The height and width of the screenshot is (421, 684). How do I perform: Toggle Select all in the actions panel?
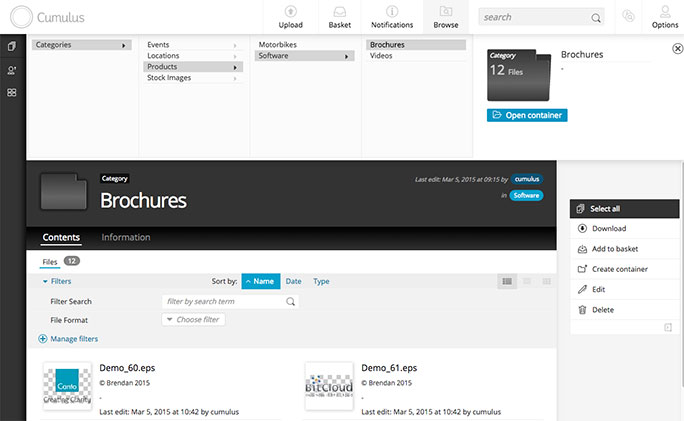[x=604, y=209]
